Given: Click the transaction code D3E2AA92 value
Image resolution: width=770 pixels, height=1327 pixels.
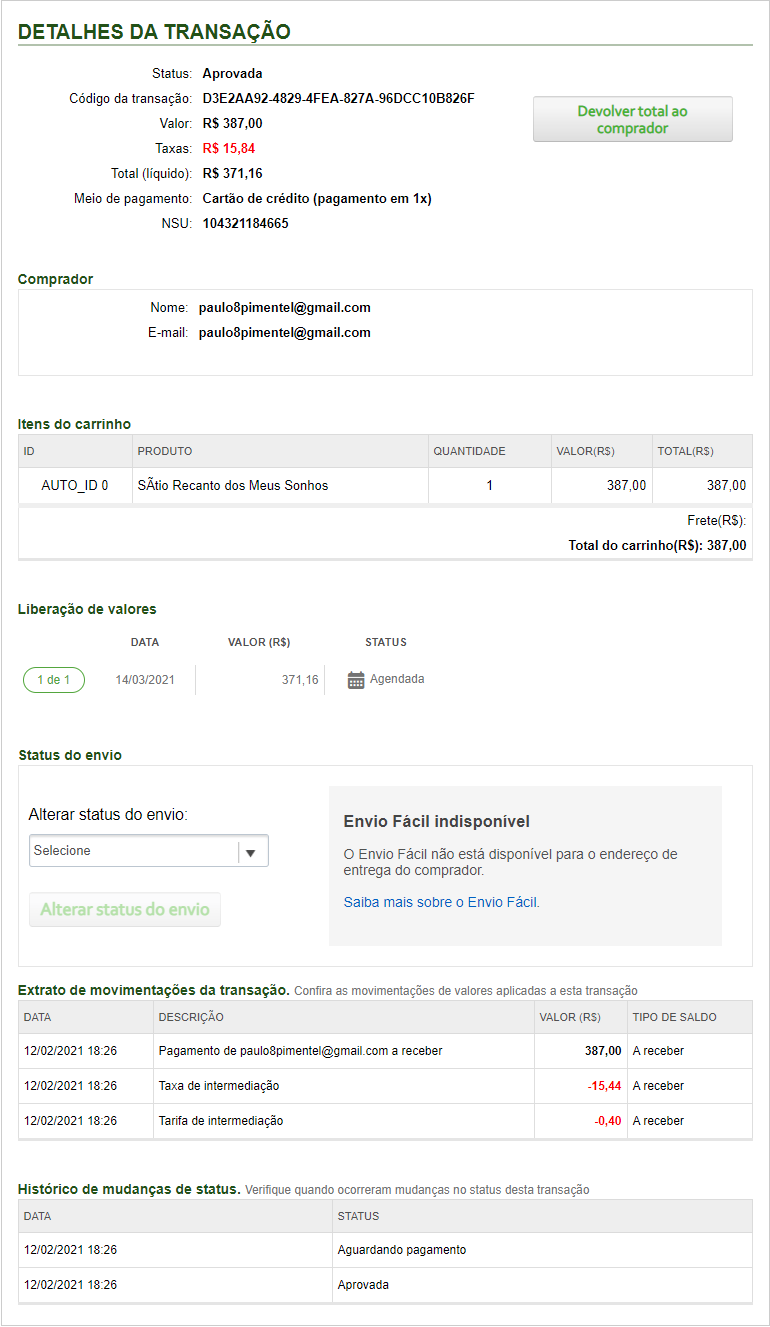Looking at the screenshot, I should [x=338, y=99].
